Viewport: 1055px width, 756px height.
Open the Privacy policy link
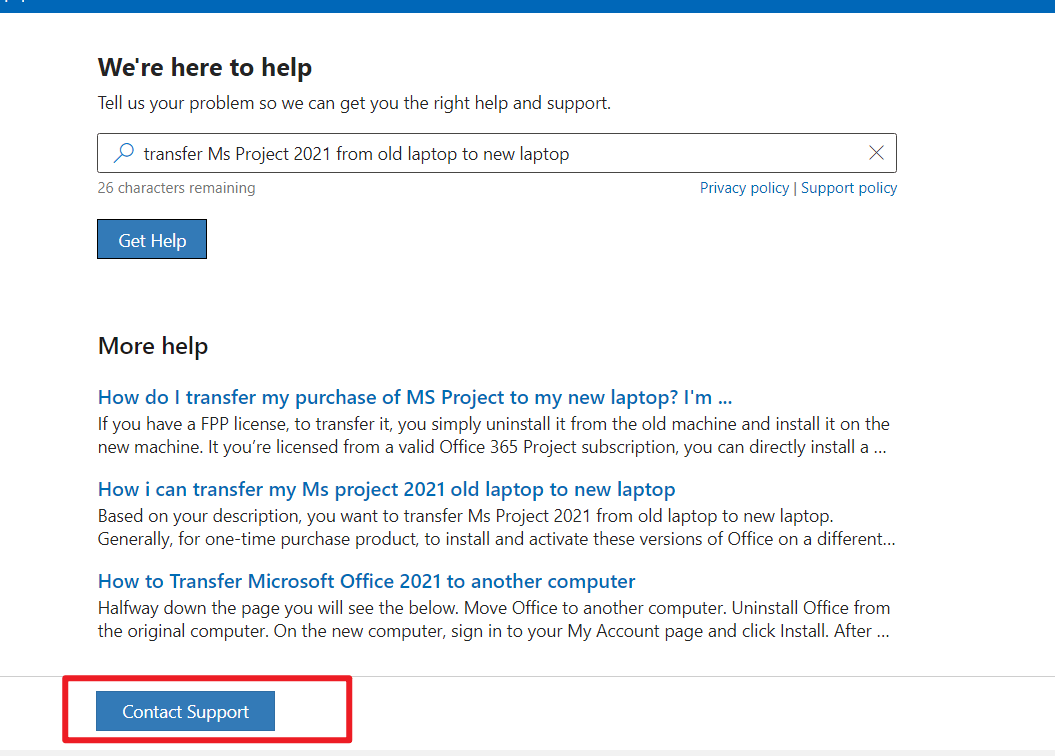point(744,188)
